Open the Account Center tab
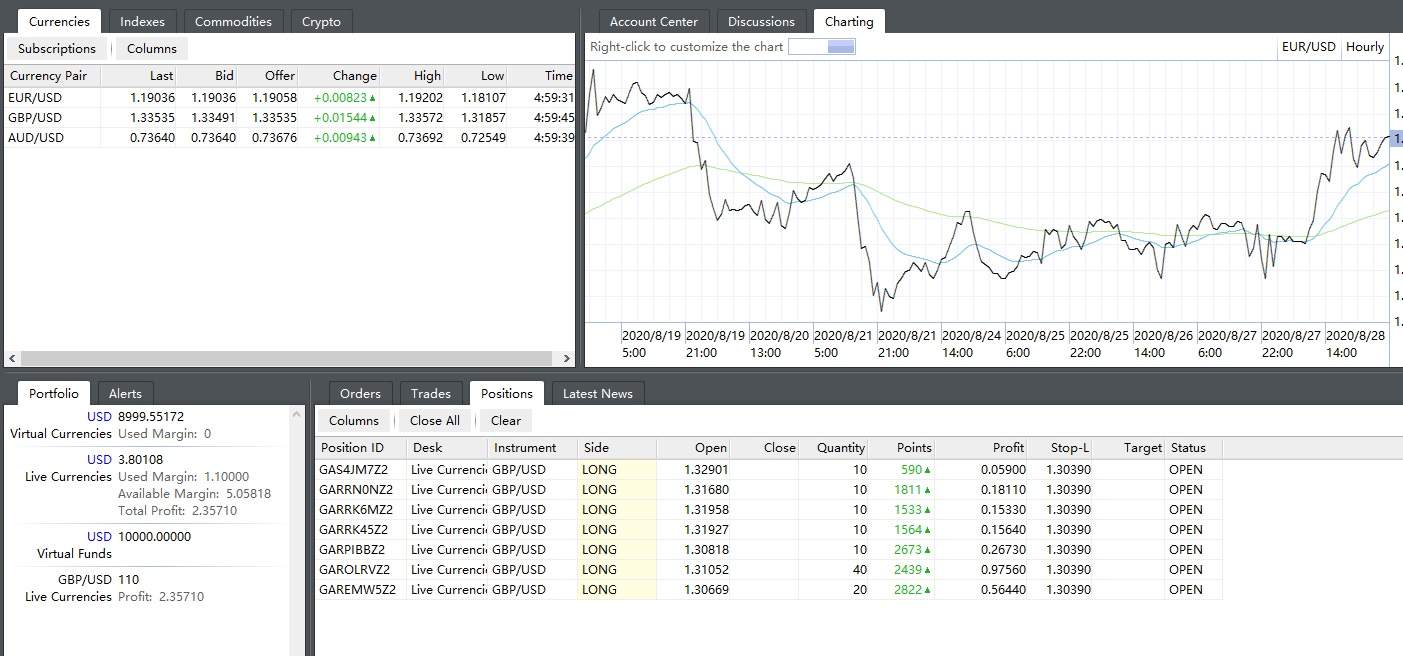The image size is (1403, 656). (654, 21)
